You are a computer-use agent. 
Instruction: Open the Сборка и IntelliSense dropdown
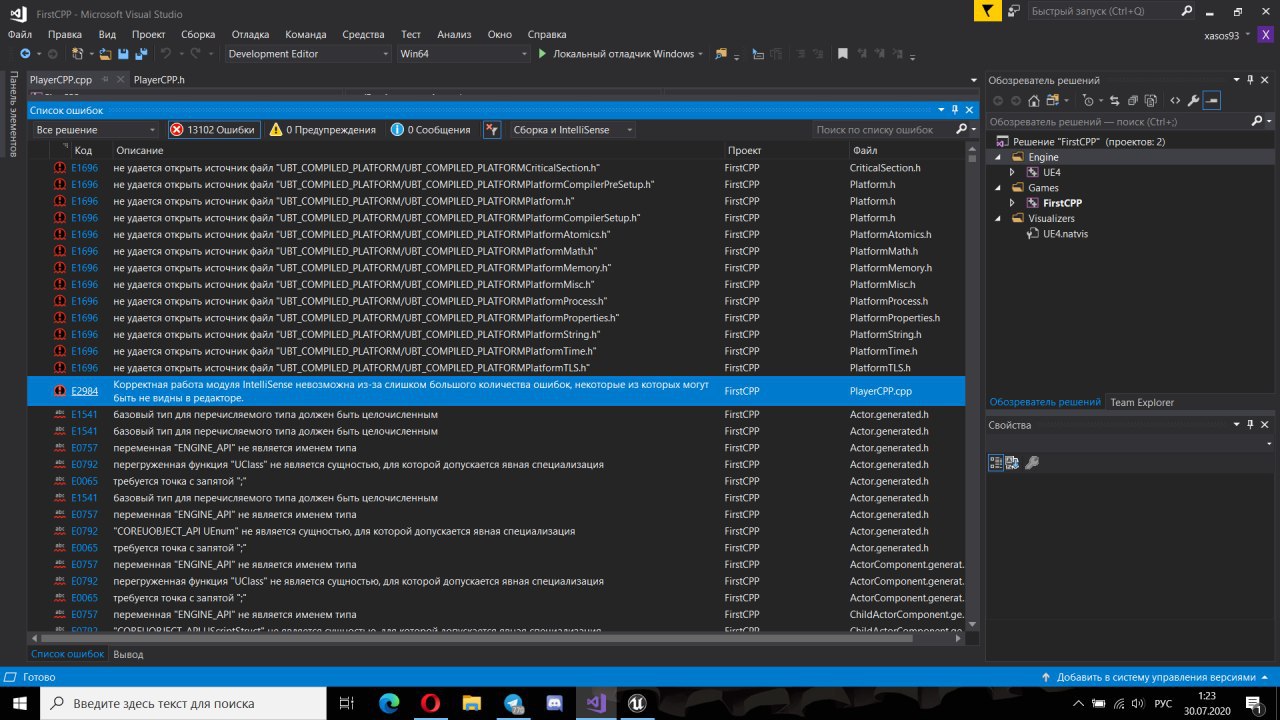(x=573, y=130)
